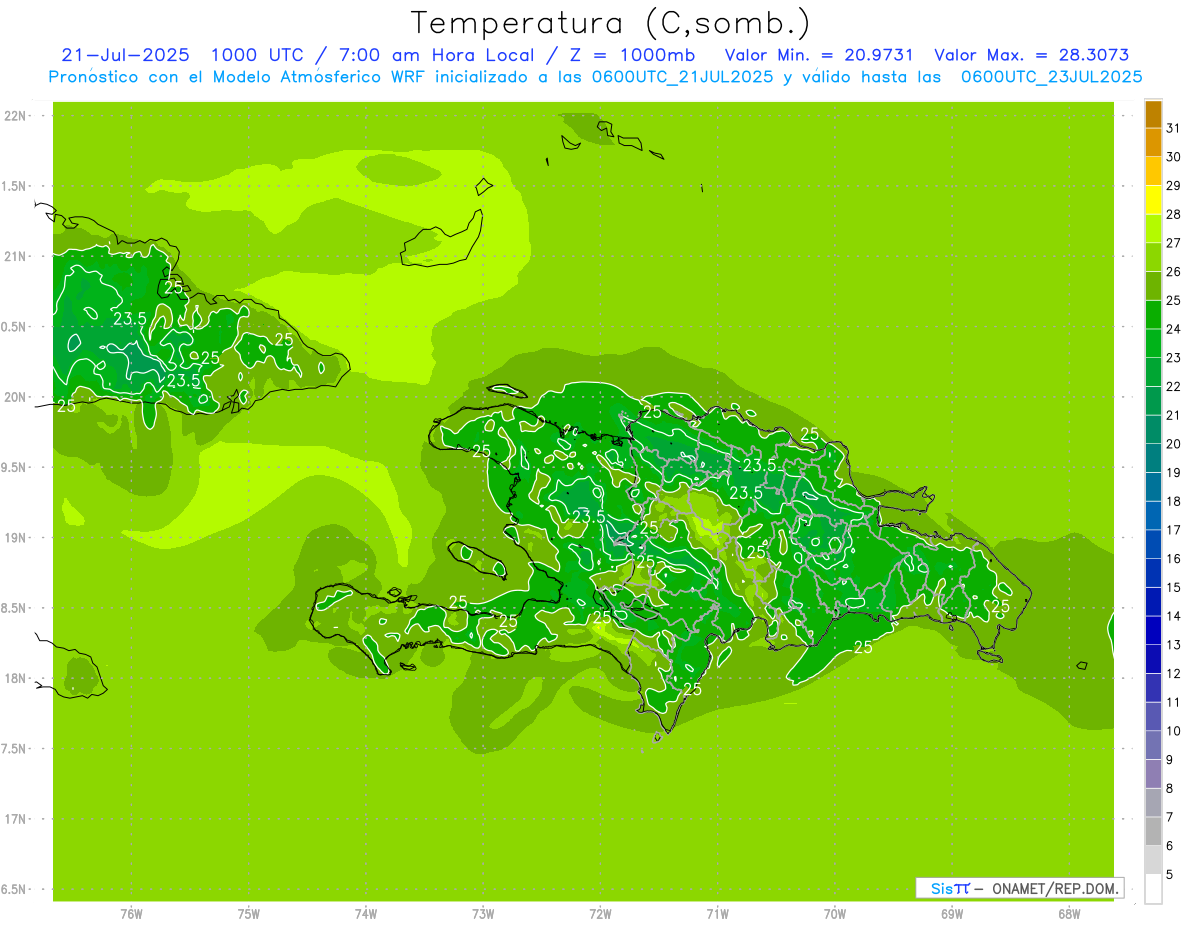Click the "69W" longitude axis label

tap(952, 914)
